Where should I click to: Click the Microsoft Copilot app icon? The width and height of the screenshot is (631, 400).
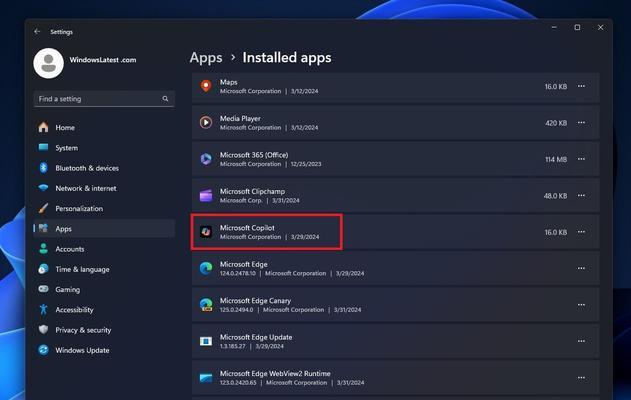[206, 232]
